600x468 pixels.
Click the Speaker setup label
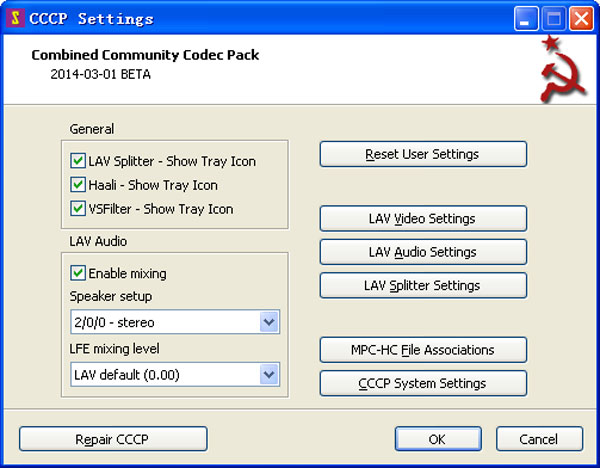111,297
